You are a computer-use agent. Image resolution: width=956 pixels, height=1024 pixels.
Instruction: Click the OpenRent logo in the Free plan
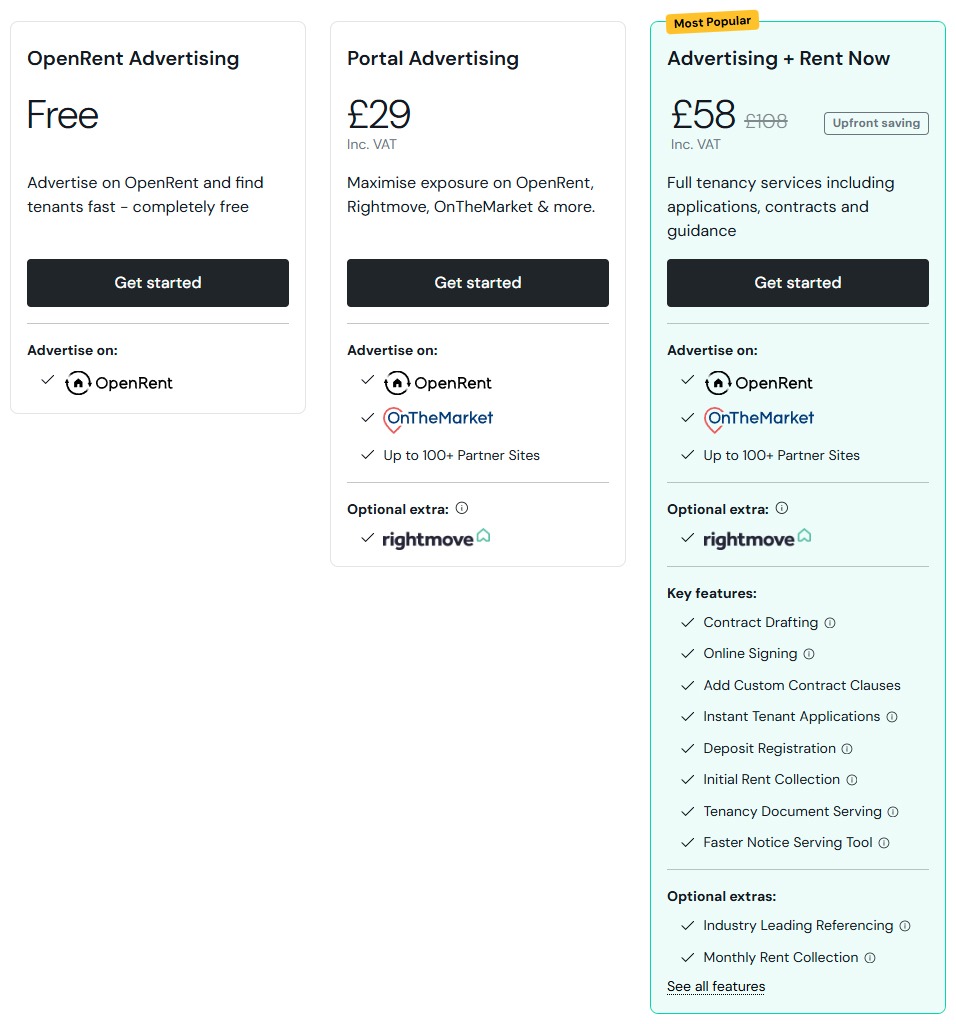pos(119,383)
